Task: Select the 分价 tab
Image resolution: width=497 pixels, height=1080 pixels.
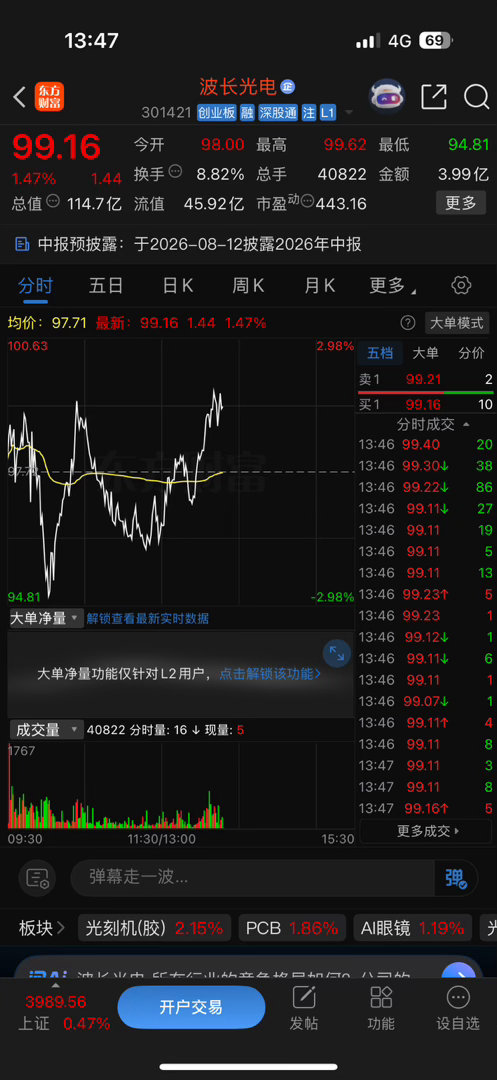Action: coord(472,353)
